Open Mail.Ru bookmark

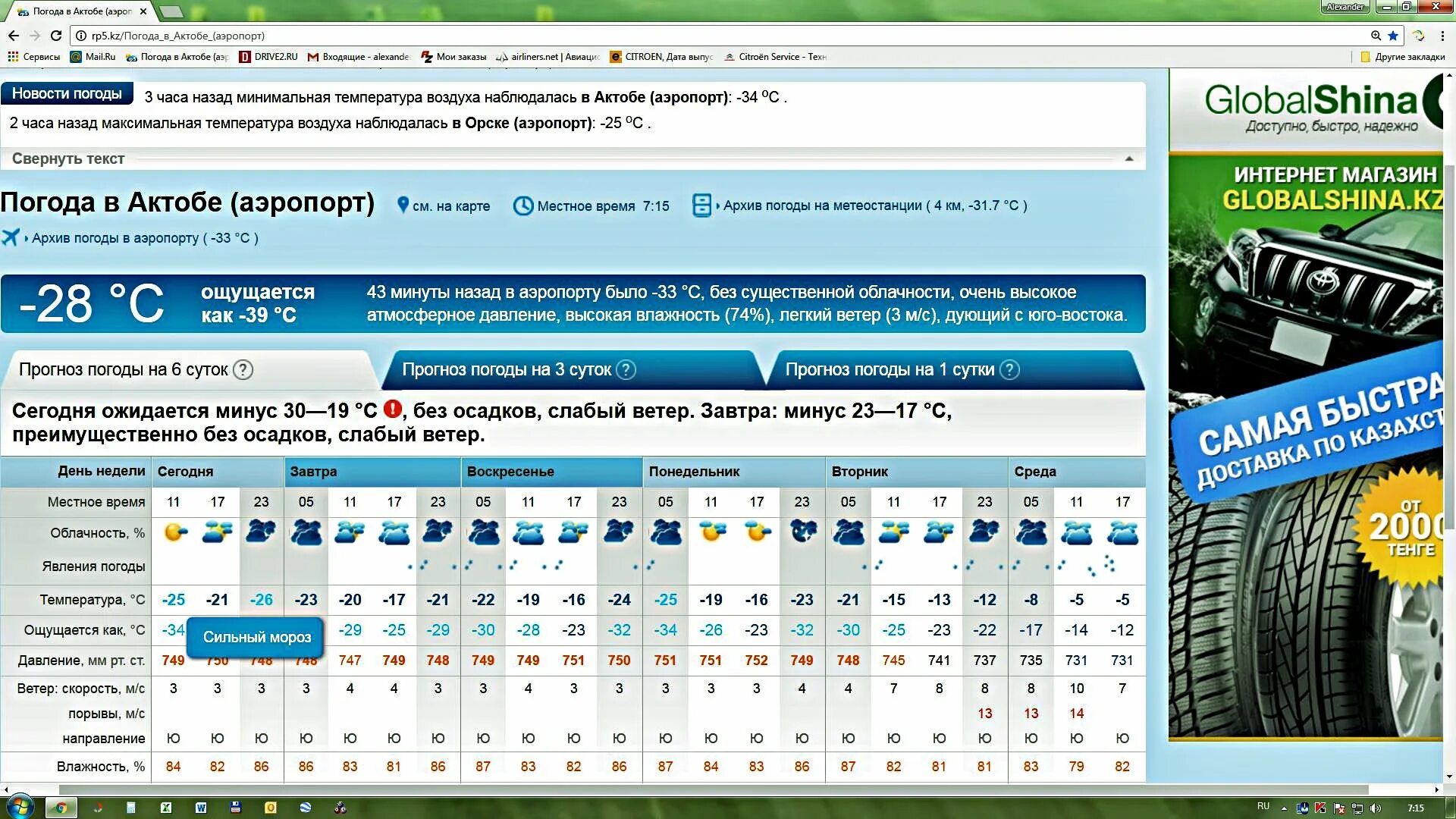[93, 57]
